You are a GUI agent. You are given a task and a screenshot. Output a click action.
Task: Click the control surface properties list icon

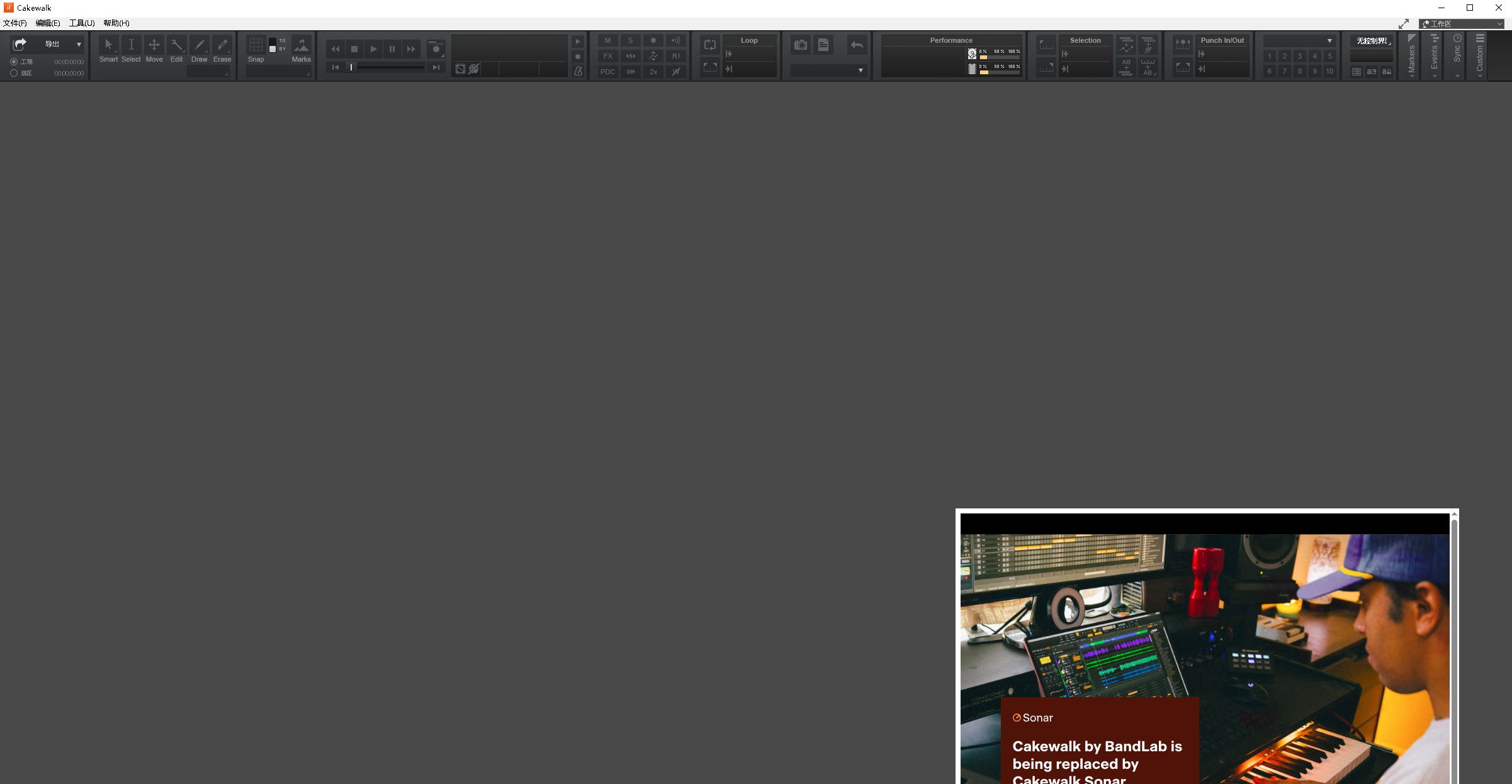(1357, 72)
